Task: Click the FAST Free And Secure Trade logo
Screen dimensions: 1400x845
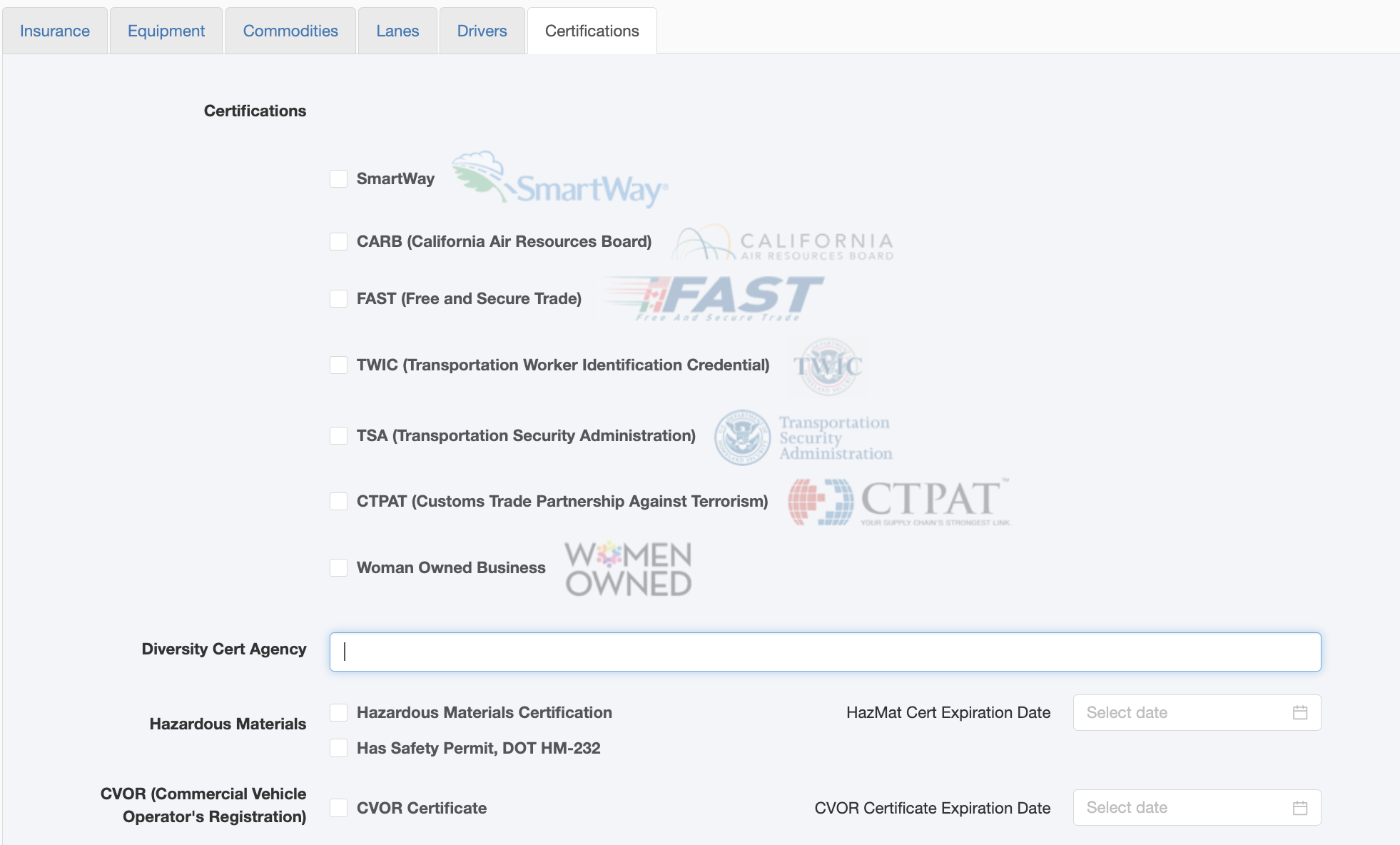Action: coord(714,298)
